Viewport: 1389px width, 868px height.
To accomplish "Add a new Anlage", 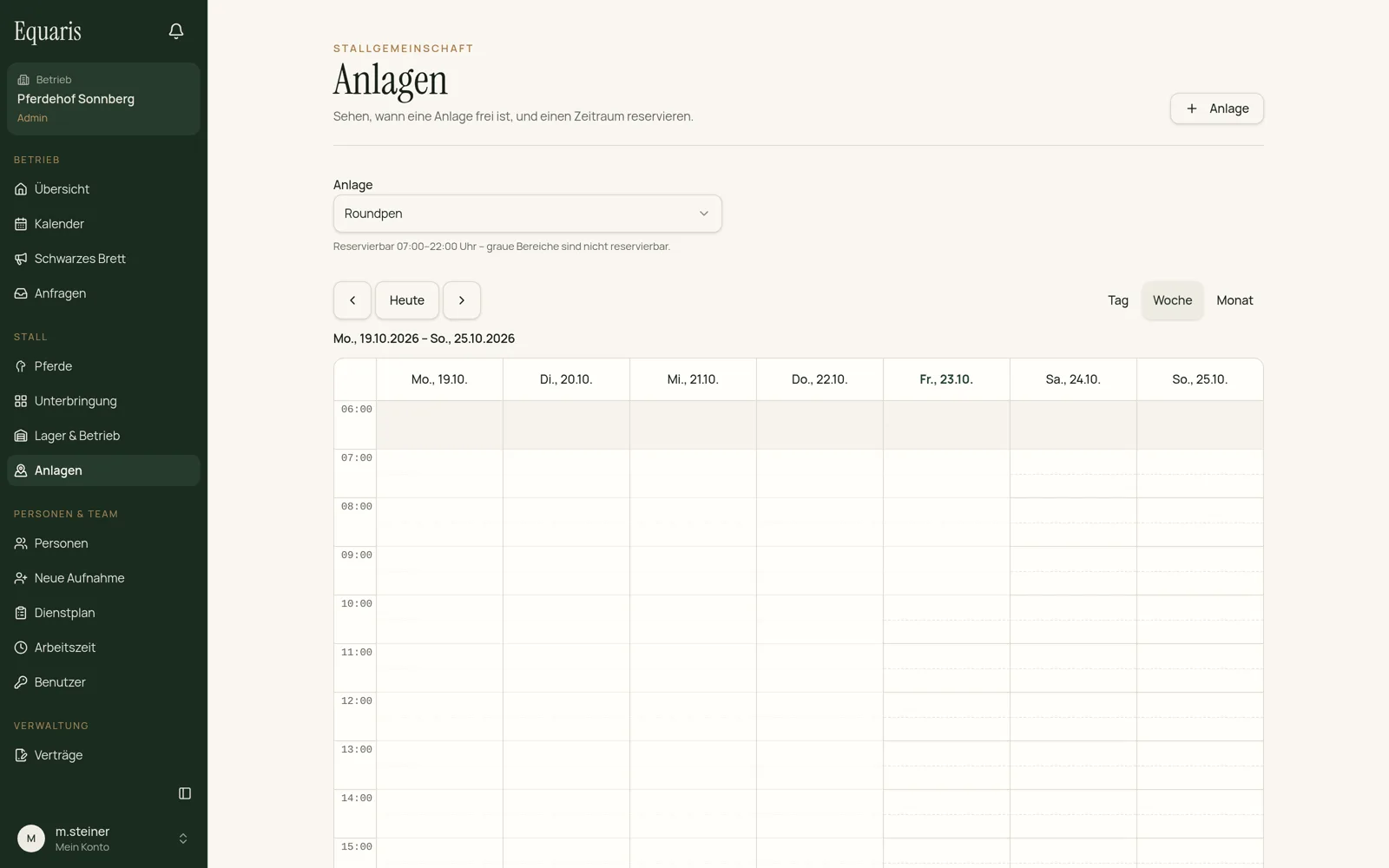I will click(1217, 108).
